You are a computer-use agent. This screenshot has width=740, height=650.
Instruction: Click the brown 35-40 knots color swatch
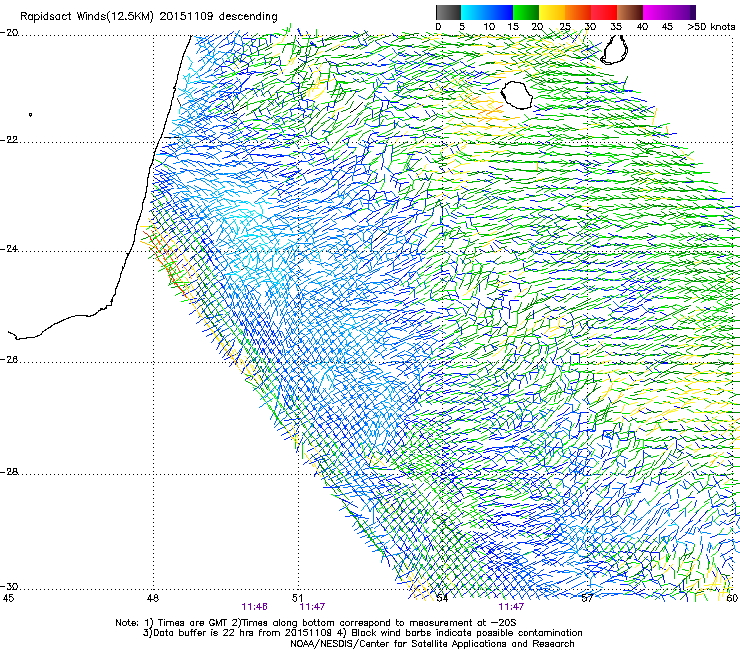pos(630,12)
